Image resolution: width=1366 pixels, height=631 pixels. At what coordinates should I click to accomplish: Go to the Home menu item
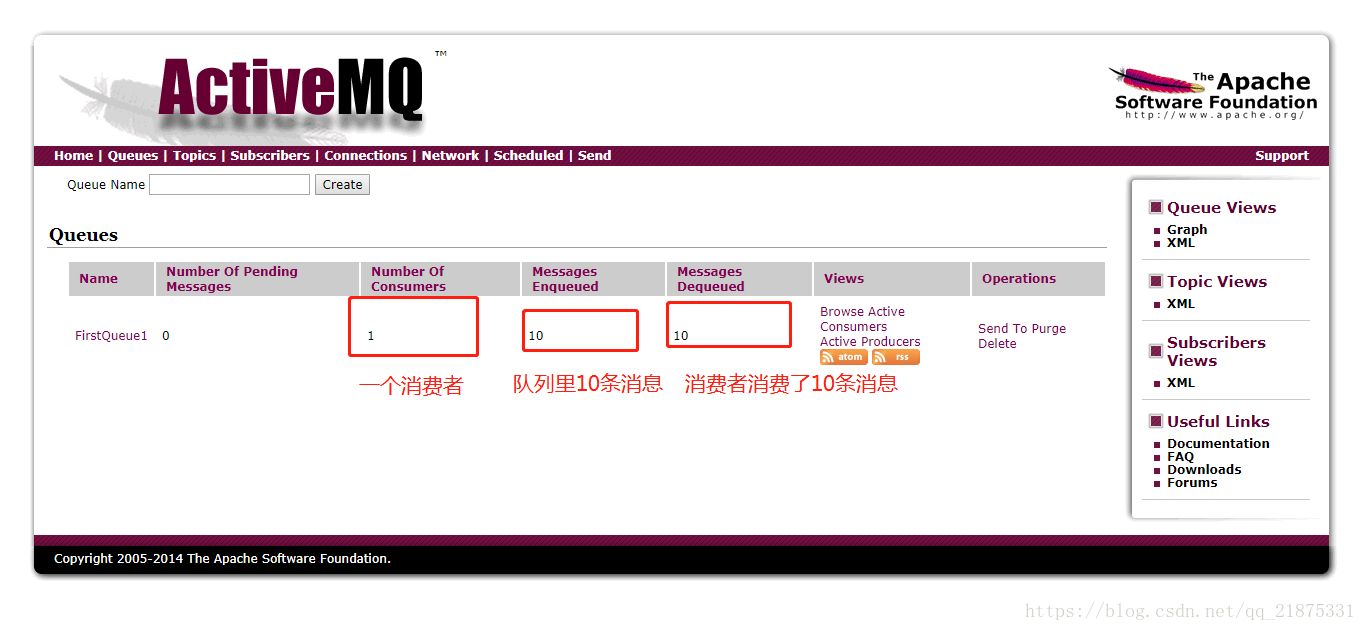(73, 156)
